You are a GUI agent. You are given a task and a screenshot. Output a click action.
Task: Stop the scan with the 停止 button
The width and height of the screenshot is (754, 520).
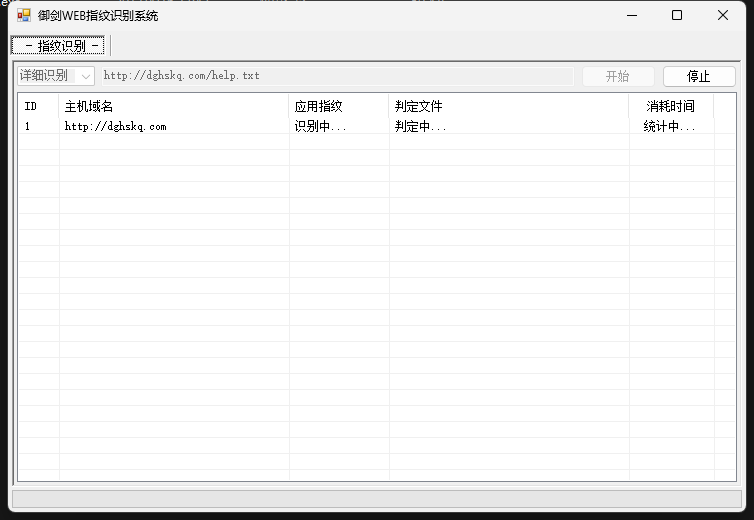698,76
